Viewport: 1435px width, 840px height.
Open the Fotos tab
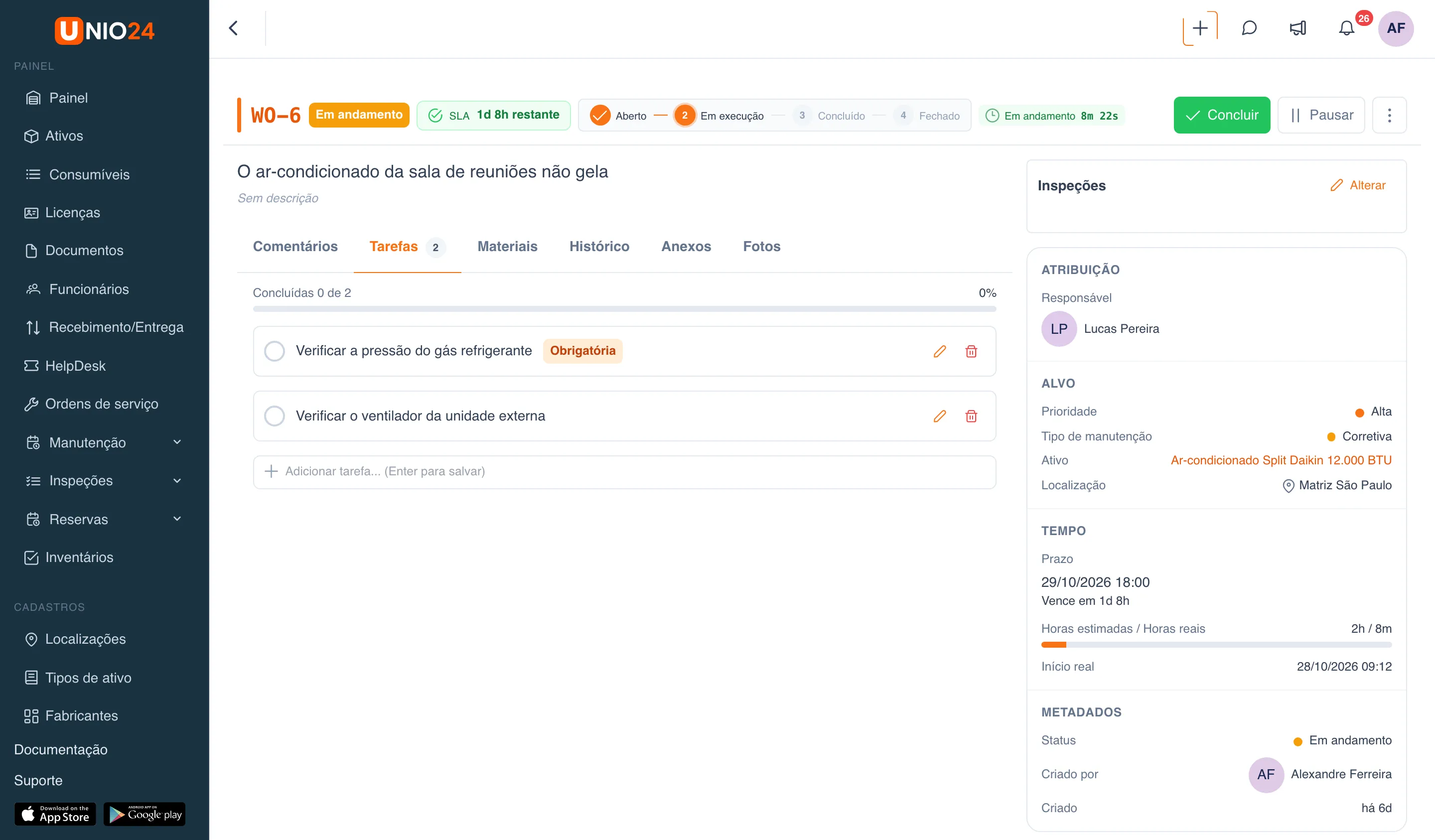761,247
